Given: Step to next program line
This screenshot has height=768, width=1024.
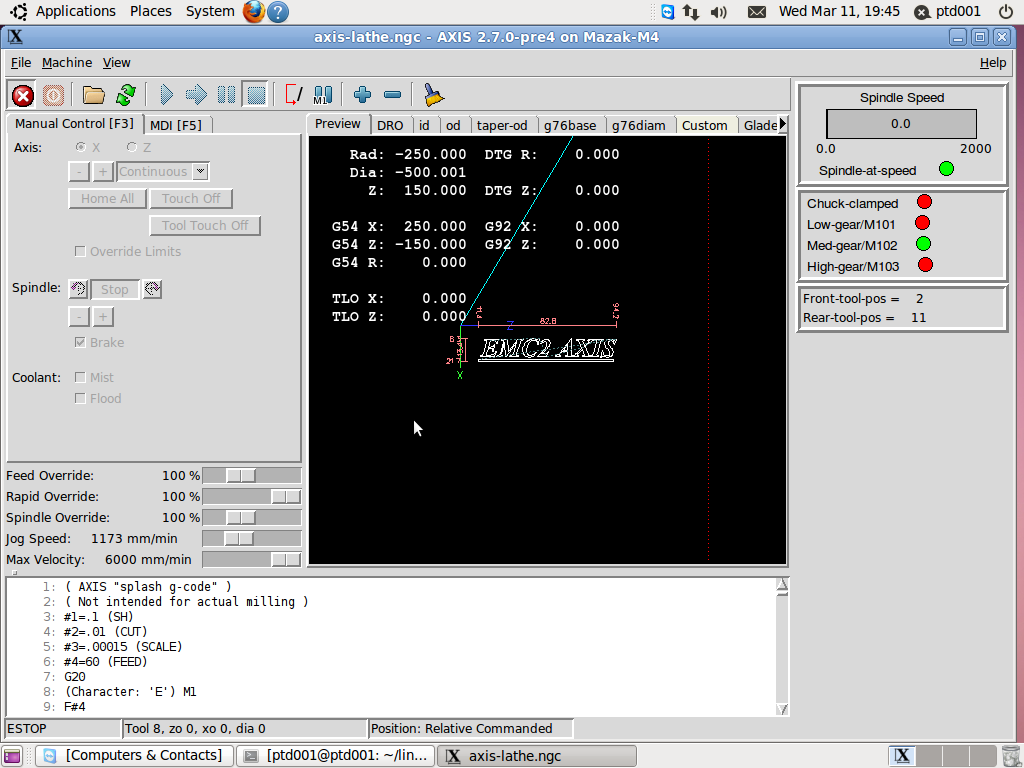Looking at the screenshot, I should tap(196, 95).
